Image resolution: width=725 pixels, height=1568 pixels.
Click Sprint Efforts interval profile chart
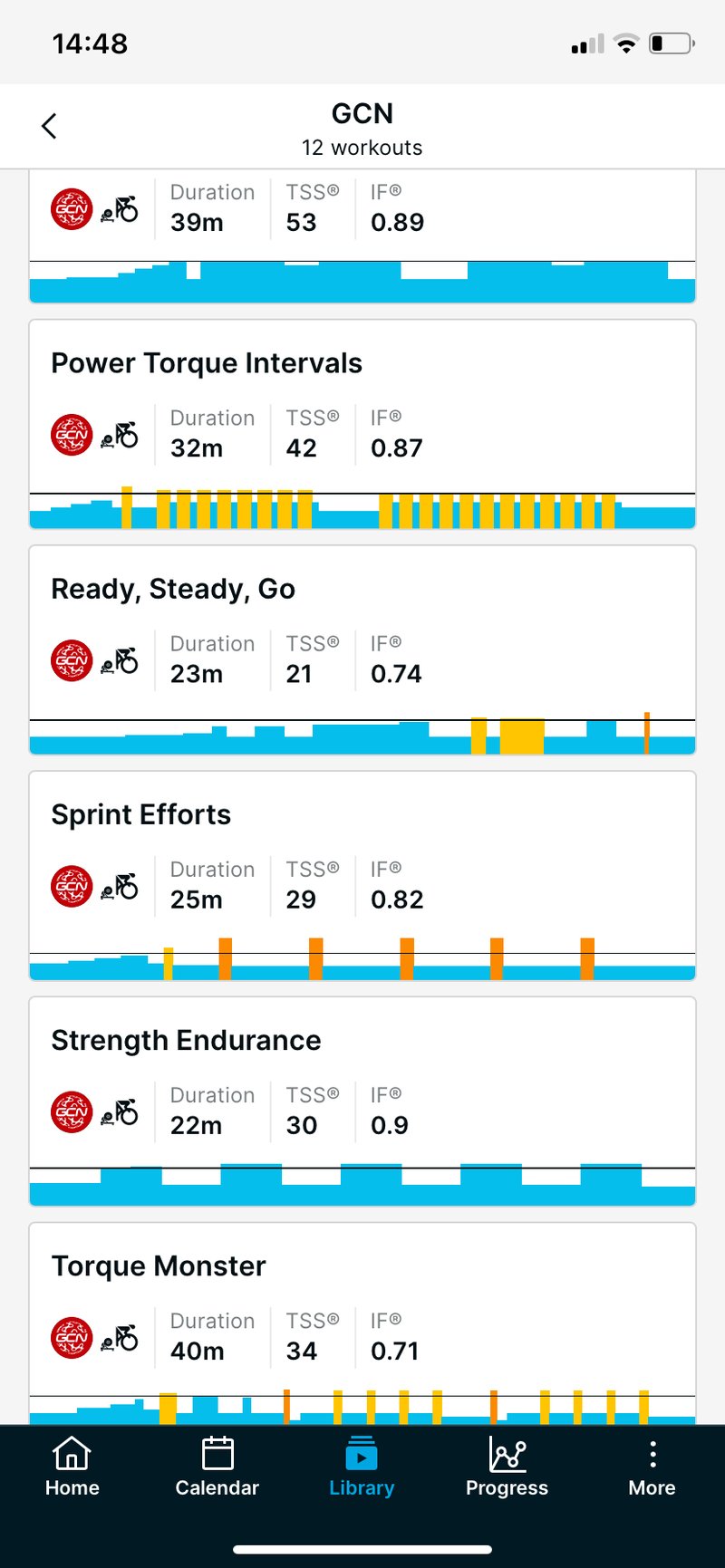click(x=362, y=960)
